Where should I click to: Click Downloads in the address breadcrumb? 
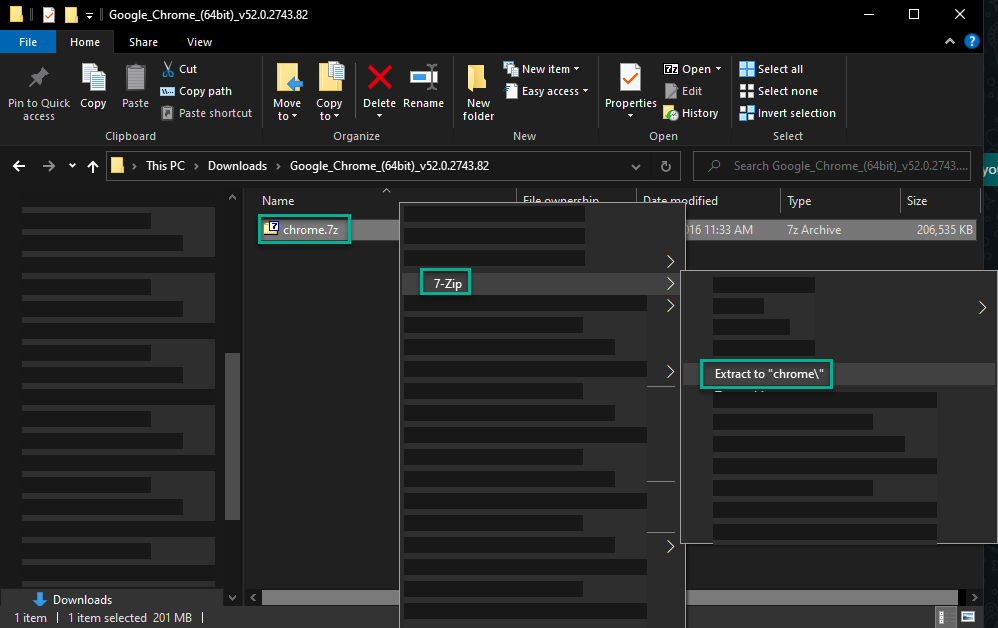coord(237,166)
